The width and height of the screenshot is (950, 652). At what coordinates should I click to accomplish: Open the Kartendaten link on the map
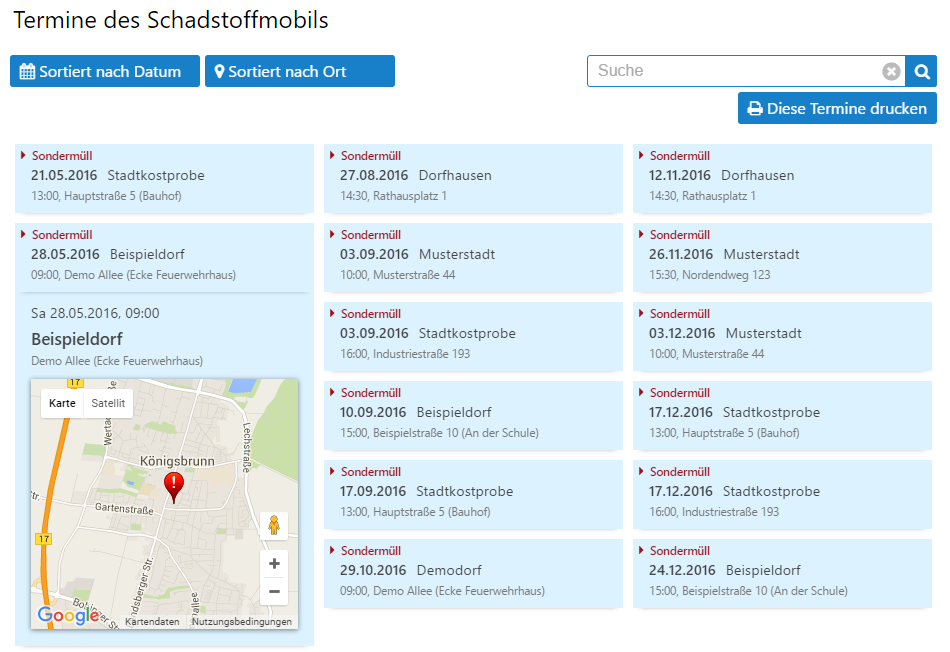tap(152, 622)
